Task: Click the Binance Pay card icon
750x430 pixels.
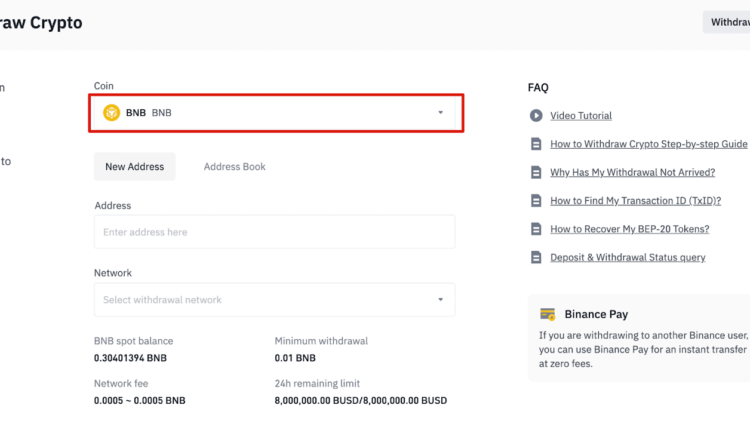Action: tap(547, 314)
